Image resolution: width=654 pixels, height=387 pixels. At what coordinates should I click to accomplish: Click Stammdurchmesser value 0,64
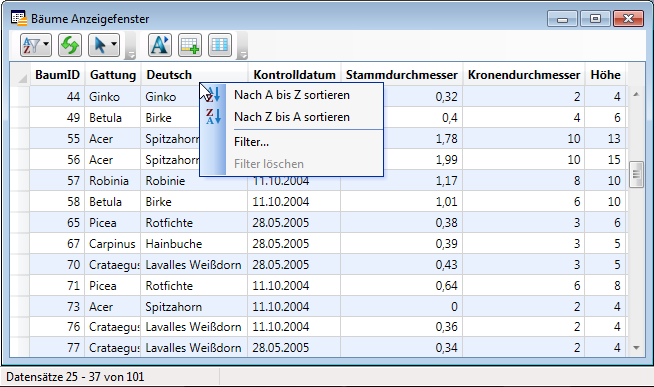(x=402, y=286)
